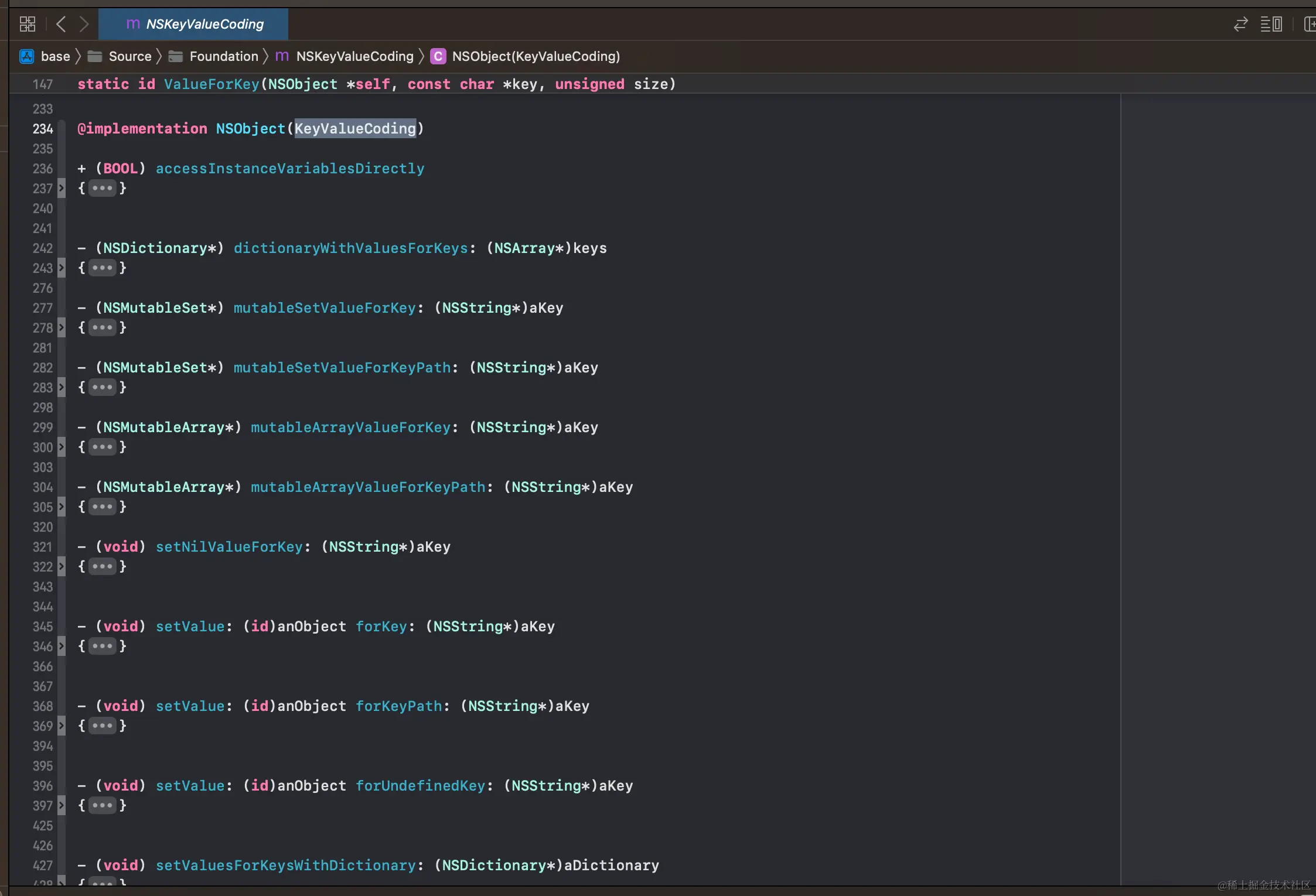Expand folded code at line 369
The image size is (1316, 896).
point(62,726)
